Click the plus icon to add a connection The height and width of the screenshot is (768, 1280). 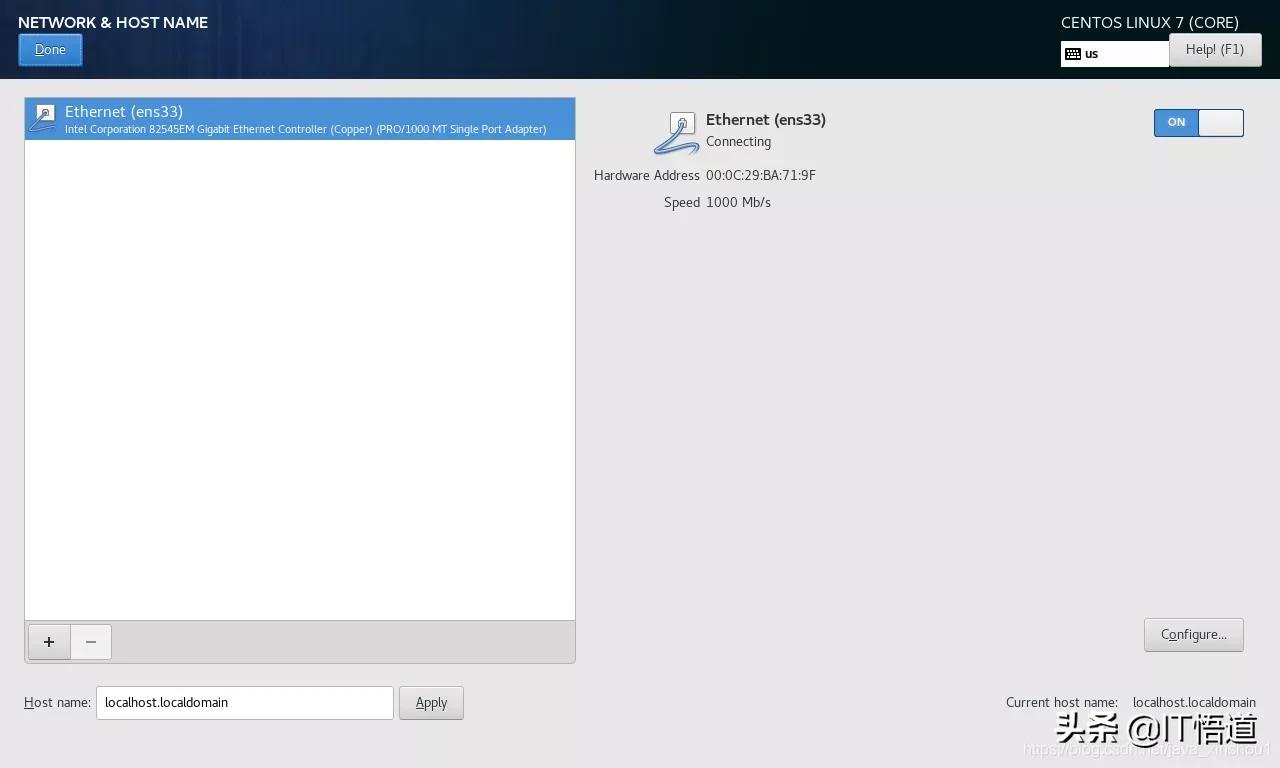[48, 641]
